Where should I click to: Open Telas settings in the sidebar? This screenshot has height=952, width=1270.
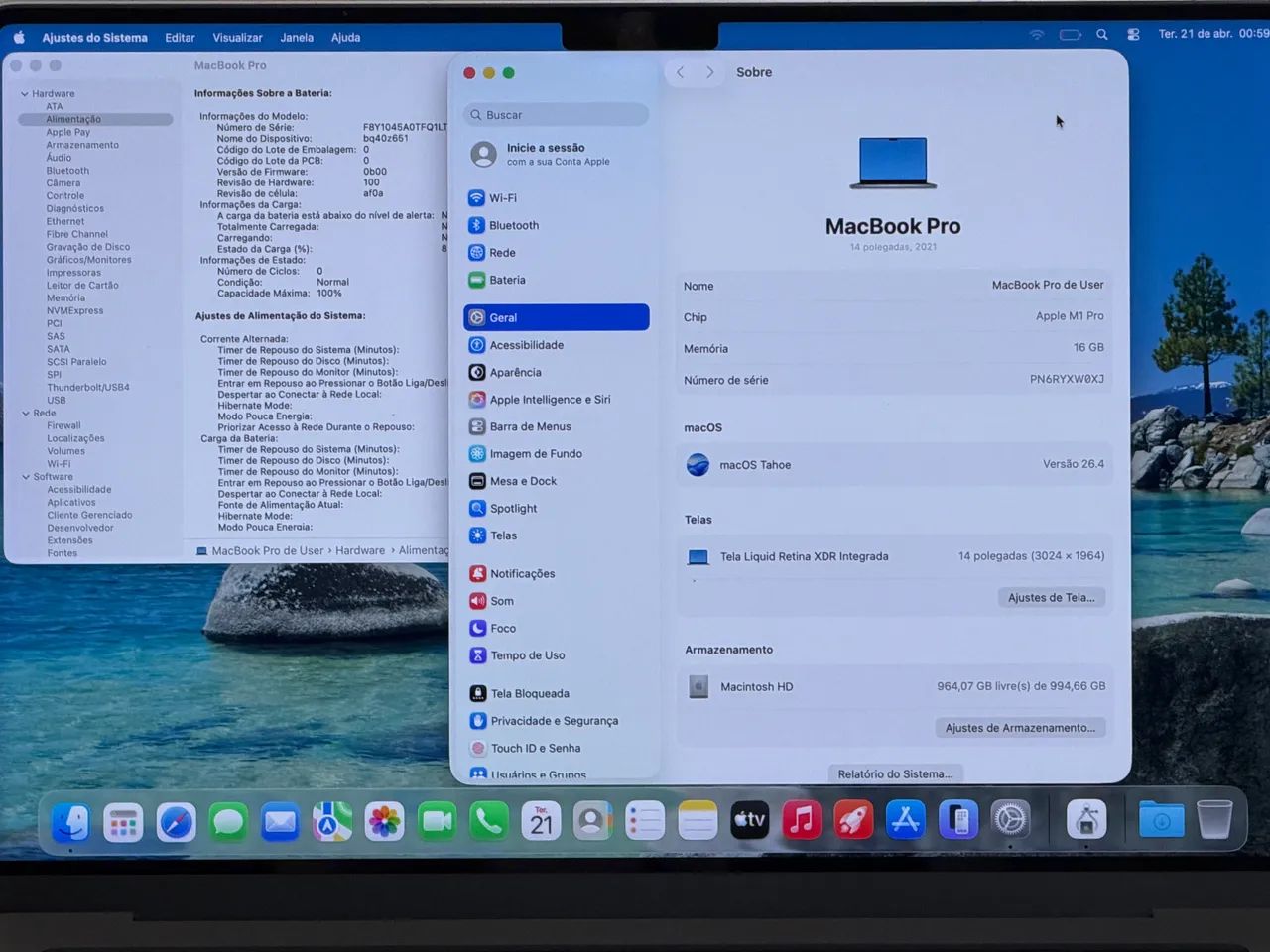point(556,535)
